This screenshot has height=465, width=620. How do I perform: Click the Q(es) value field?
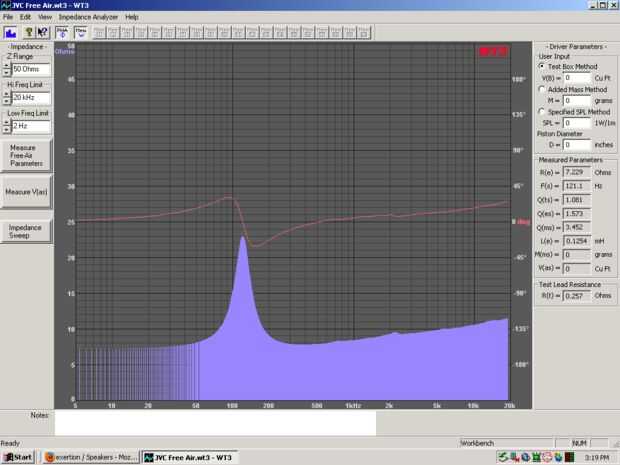[x=577, y=214]
